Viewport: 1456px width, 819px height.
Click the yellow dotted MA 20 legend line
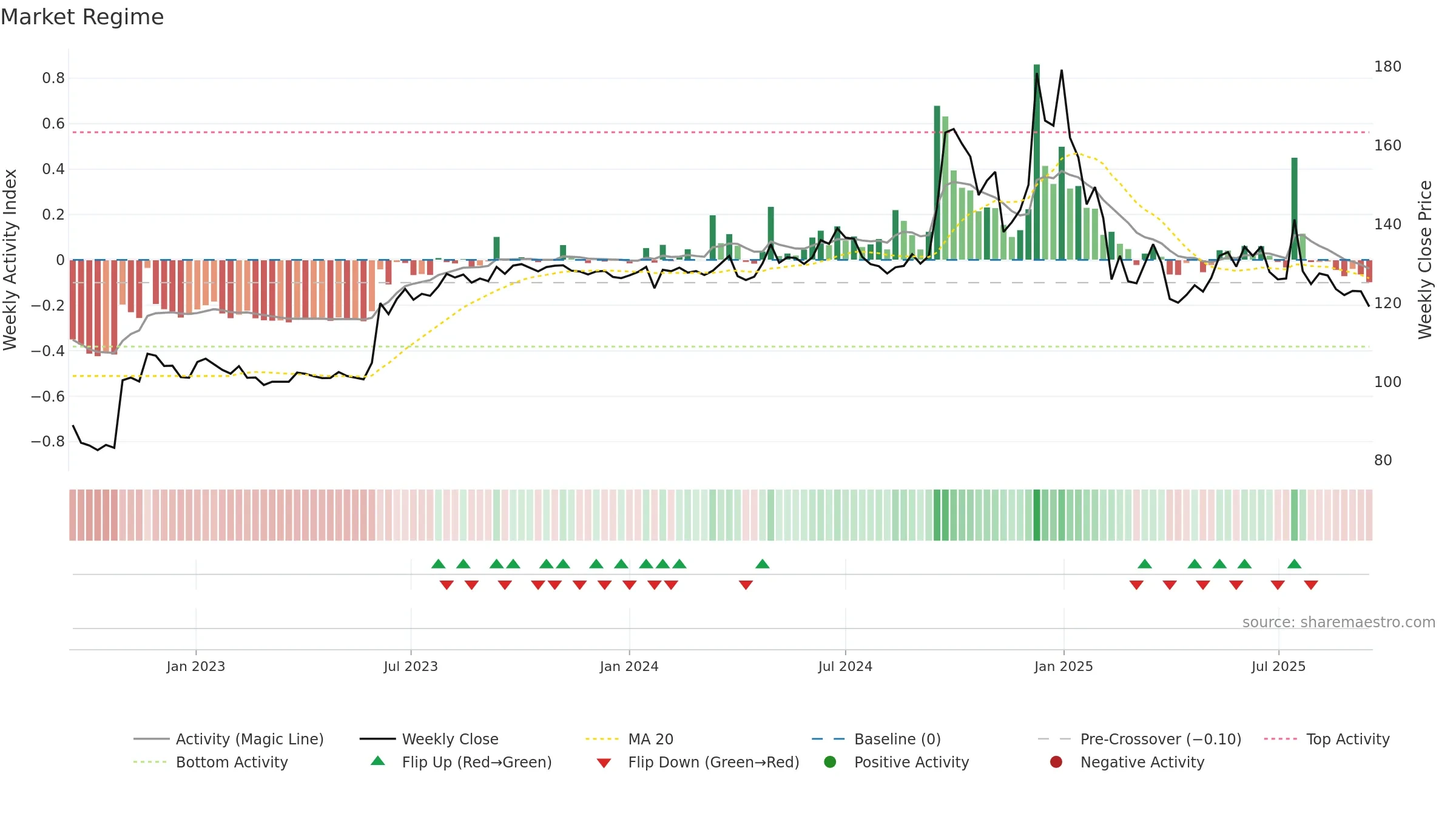pyautogui.click(x=603, y=739)
